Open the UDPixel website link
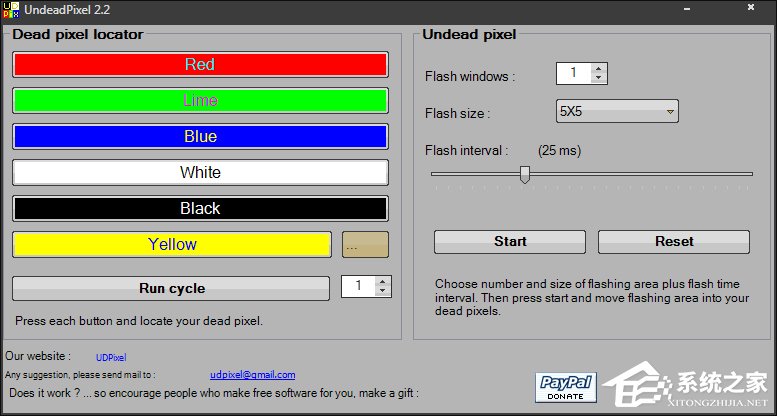This screenshot has height=416, width=777. (x=111, y=357)
